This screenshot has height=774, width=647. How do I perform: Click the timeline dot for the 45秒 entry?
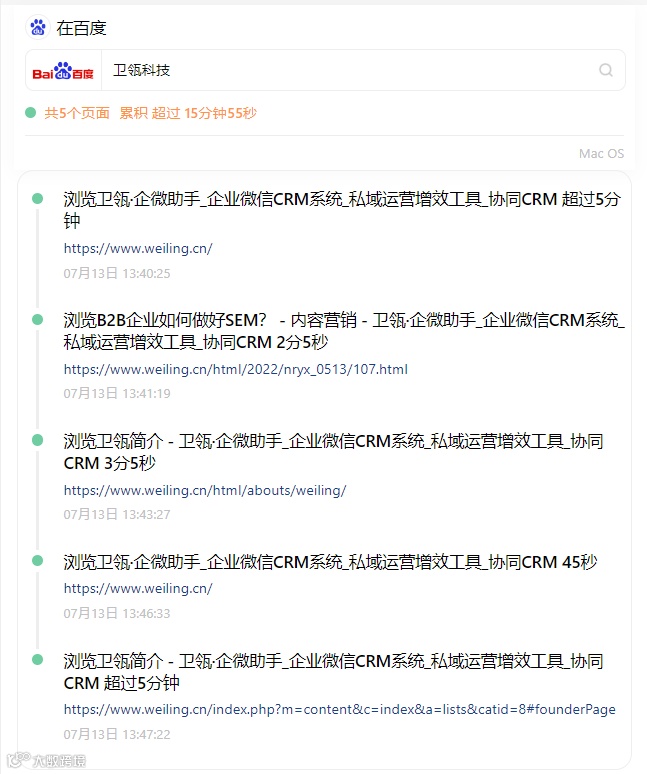38,561
